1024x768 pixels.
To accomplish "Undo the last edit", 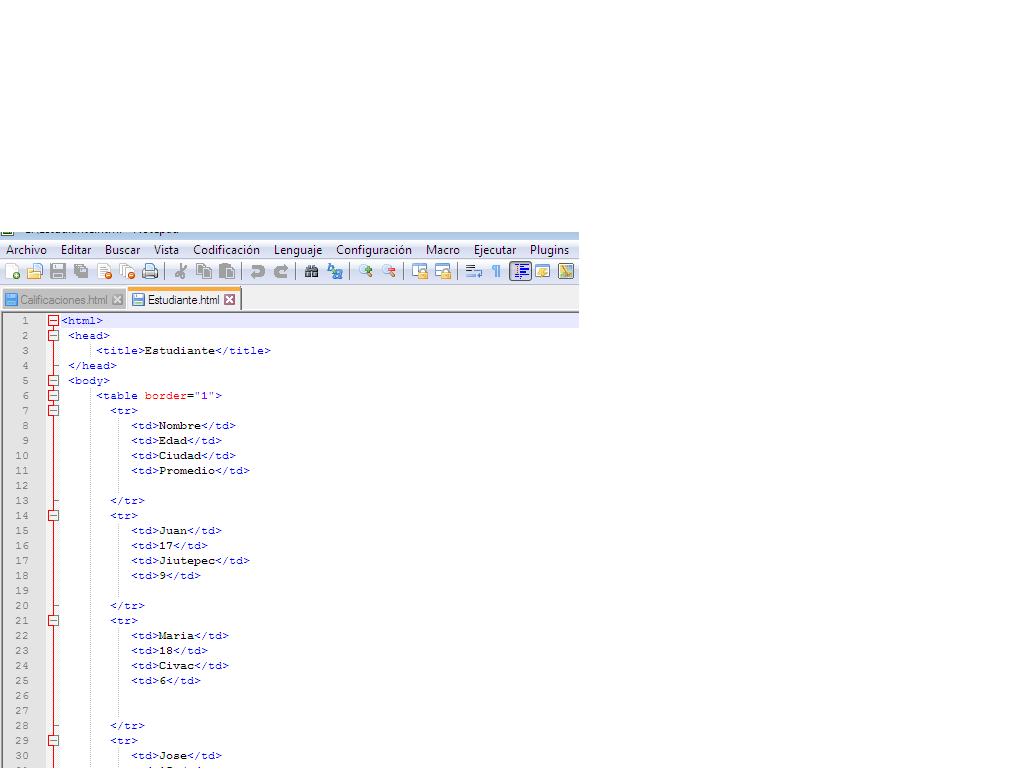I will [x=259, y=271].
